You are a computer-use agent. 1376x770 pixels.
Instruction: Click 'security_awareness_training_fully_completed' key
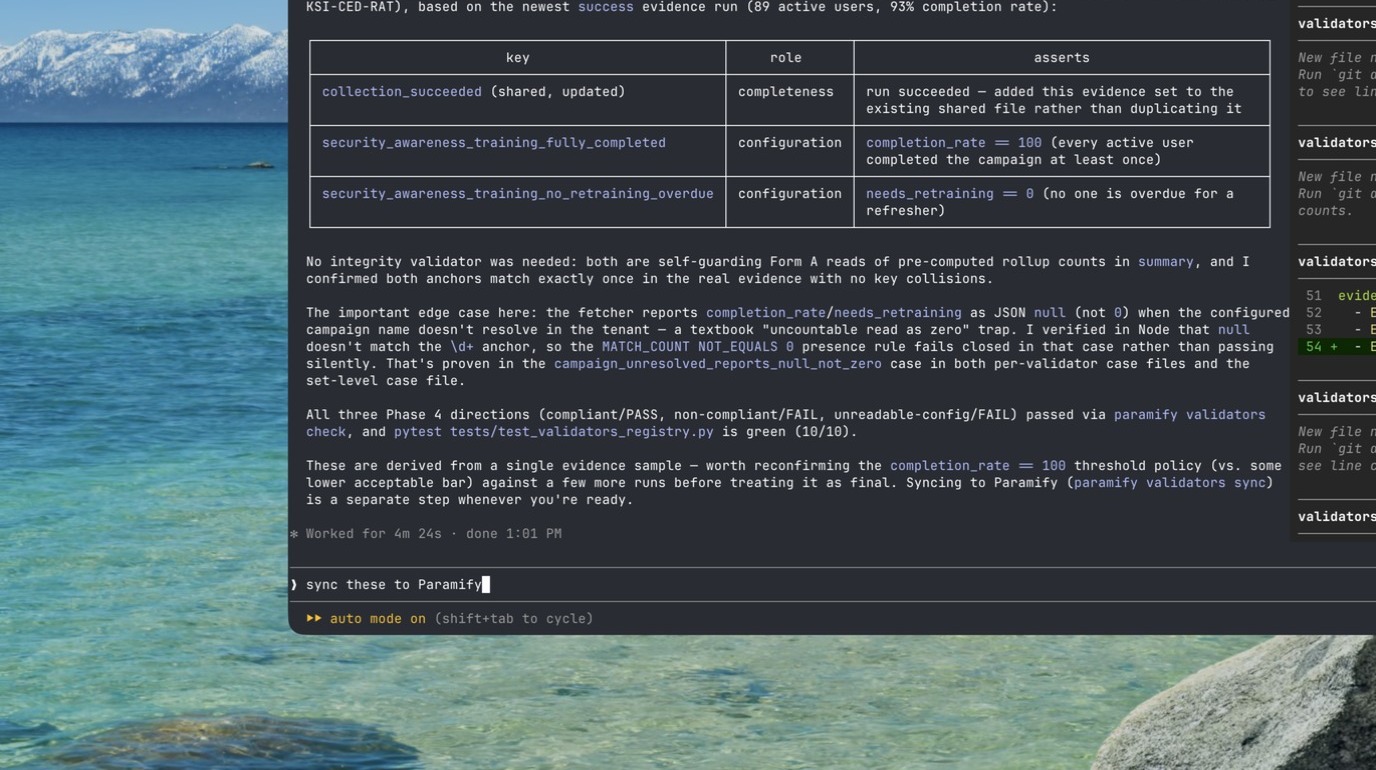(494, 143)
